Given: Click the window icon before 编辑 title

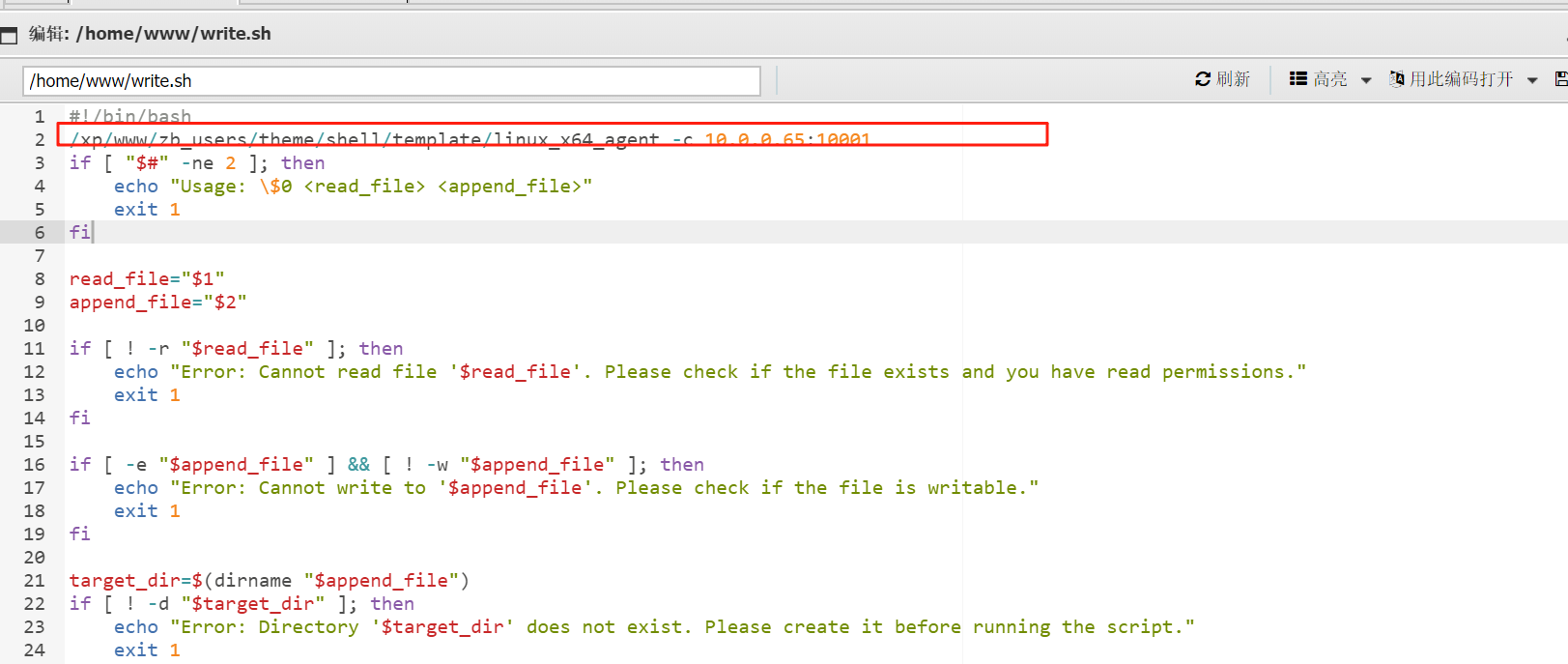Looking at the screenshot, I should 9,36.
